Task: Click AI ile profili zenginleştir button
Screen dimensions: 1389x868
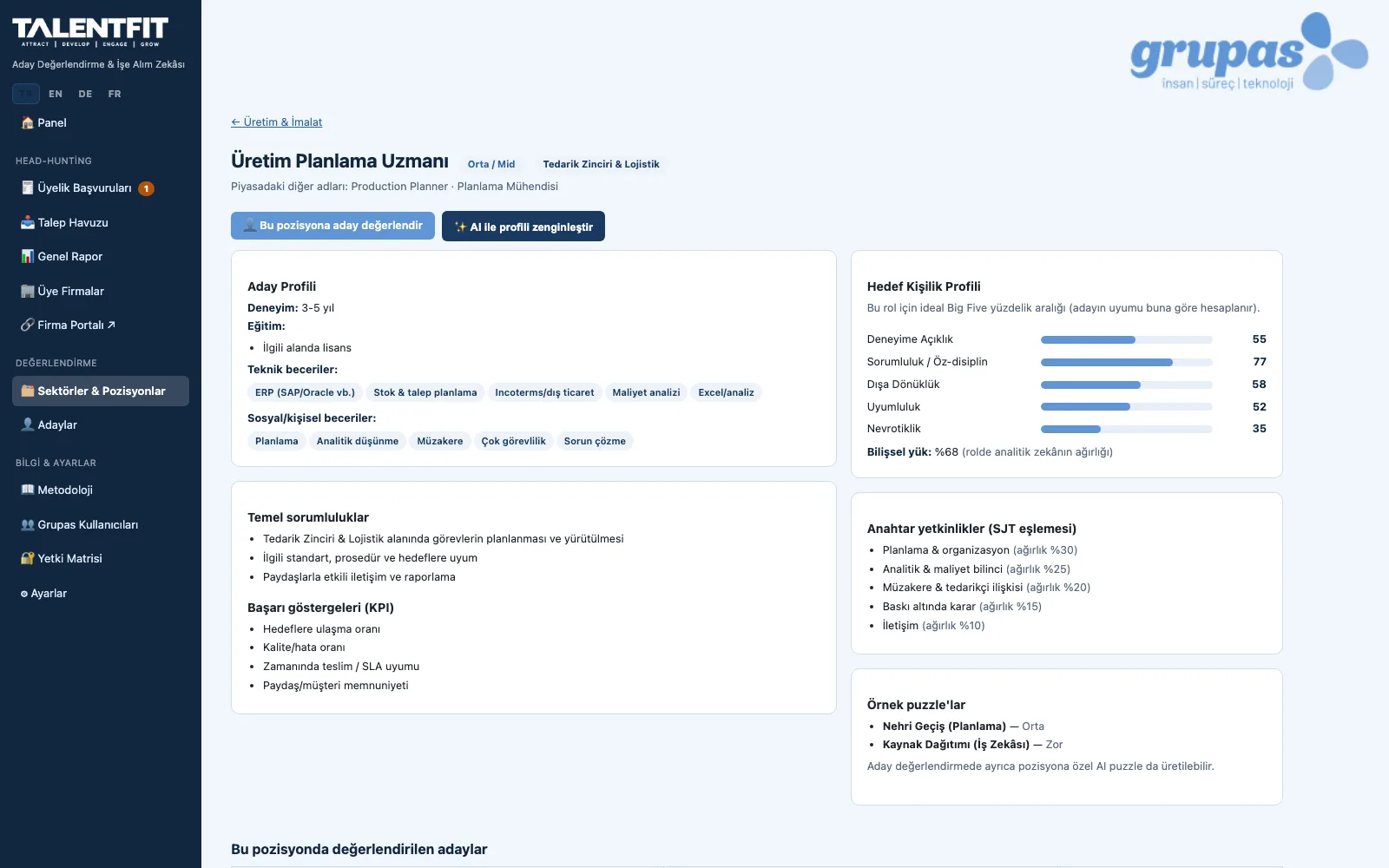Action: (x=523, y=227)
